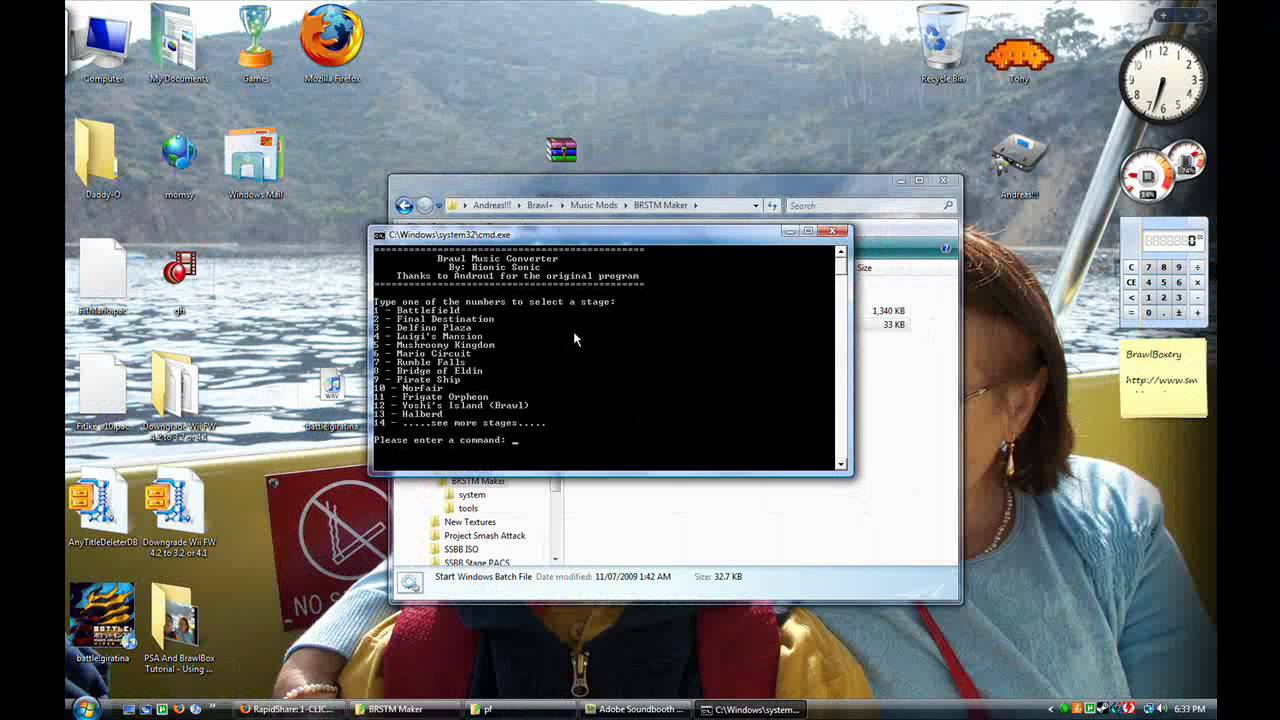Select the WinRAR archive icon on desktop

pyautogui.click(x=561, y=150)
